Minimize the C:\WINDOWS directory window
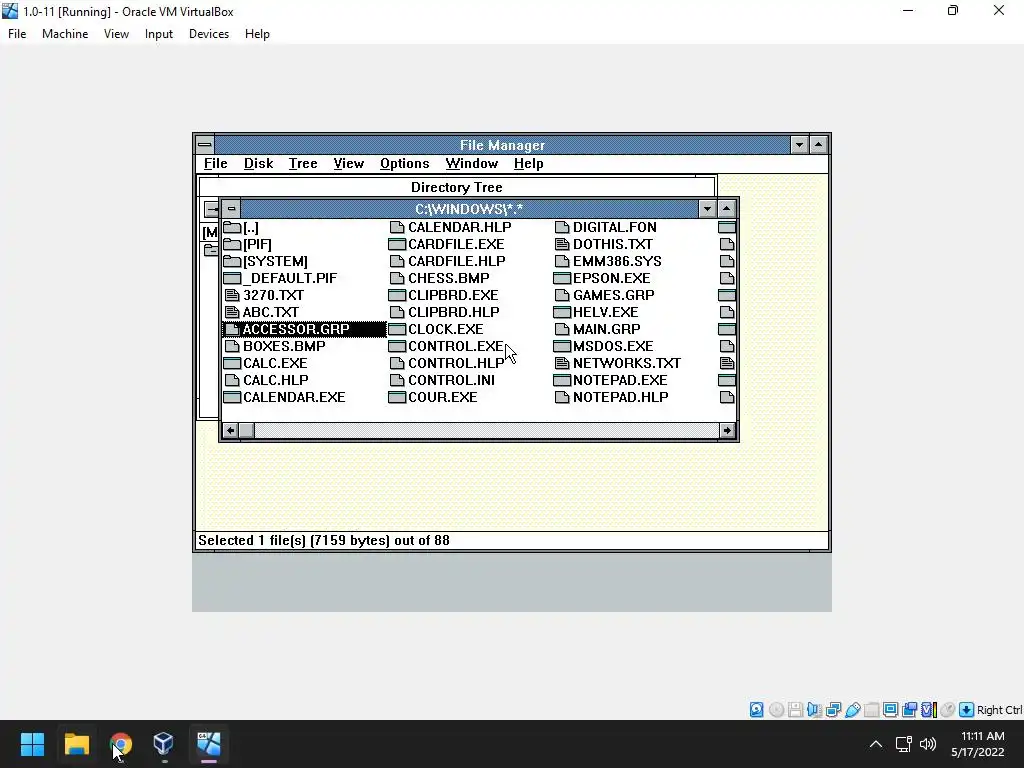The width and height of the screenshot is (1024, 768). 707,209
